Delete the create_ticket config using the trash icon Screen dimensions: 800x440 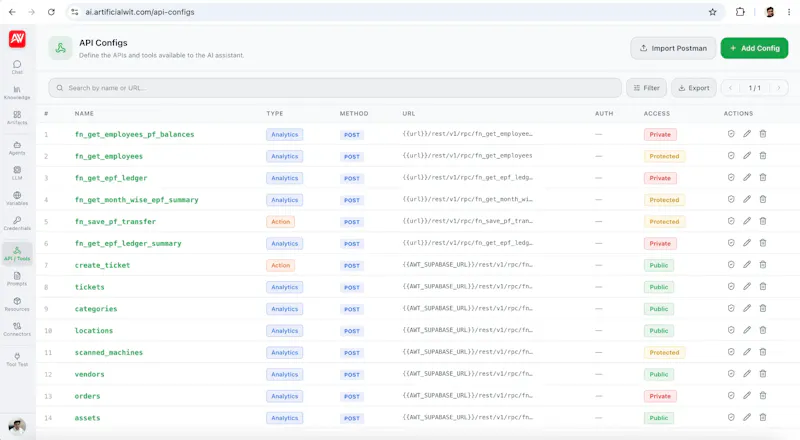[x=763, y=264]
